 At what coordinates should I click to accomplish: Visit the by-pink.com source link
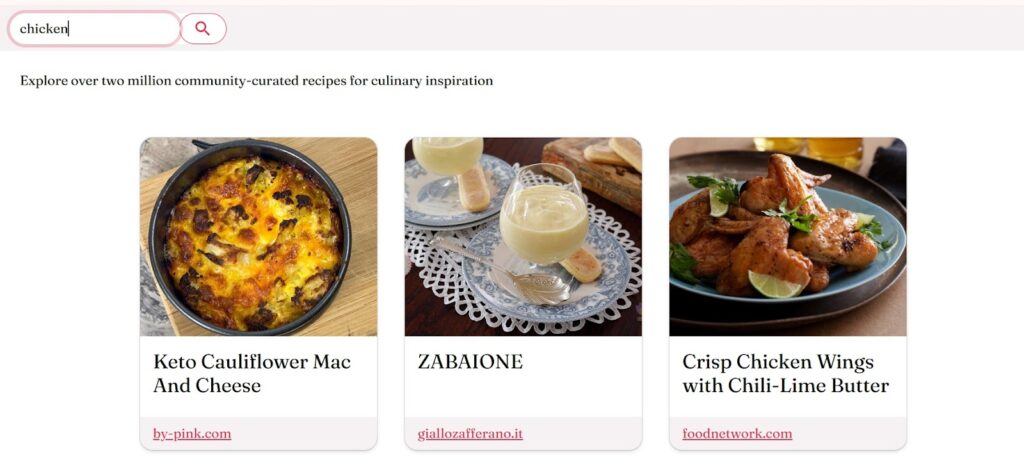pyautogui.click(x=192, y=434)
